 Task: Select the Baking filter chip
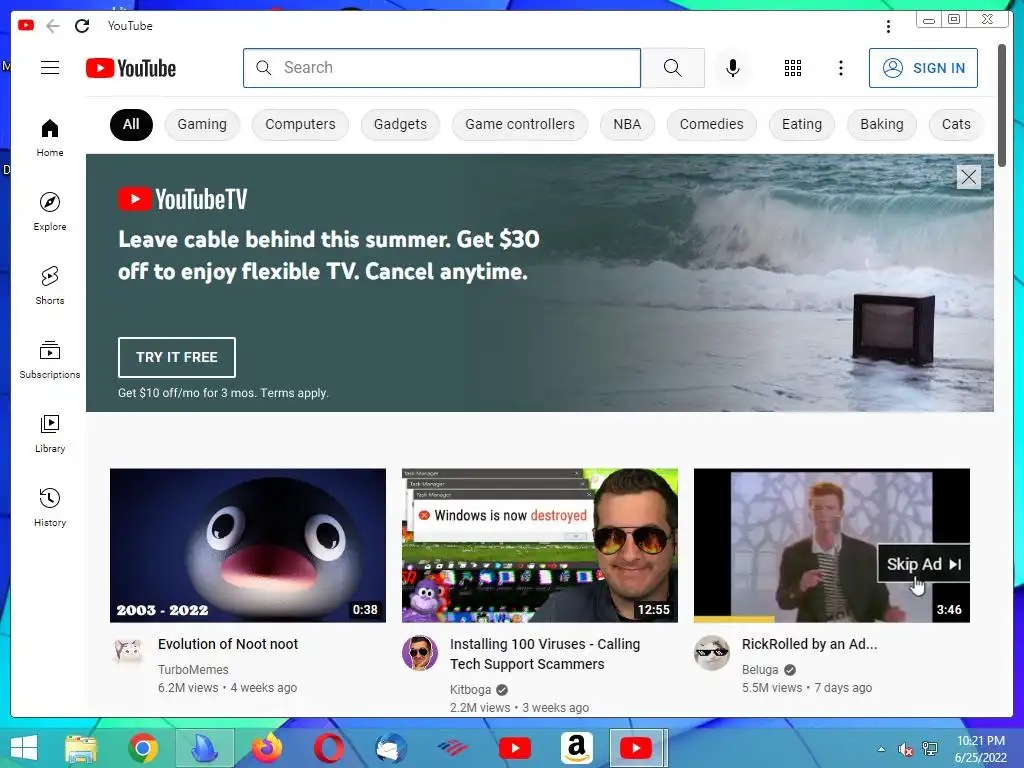pos(882,125)
